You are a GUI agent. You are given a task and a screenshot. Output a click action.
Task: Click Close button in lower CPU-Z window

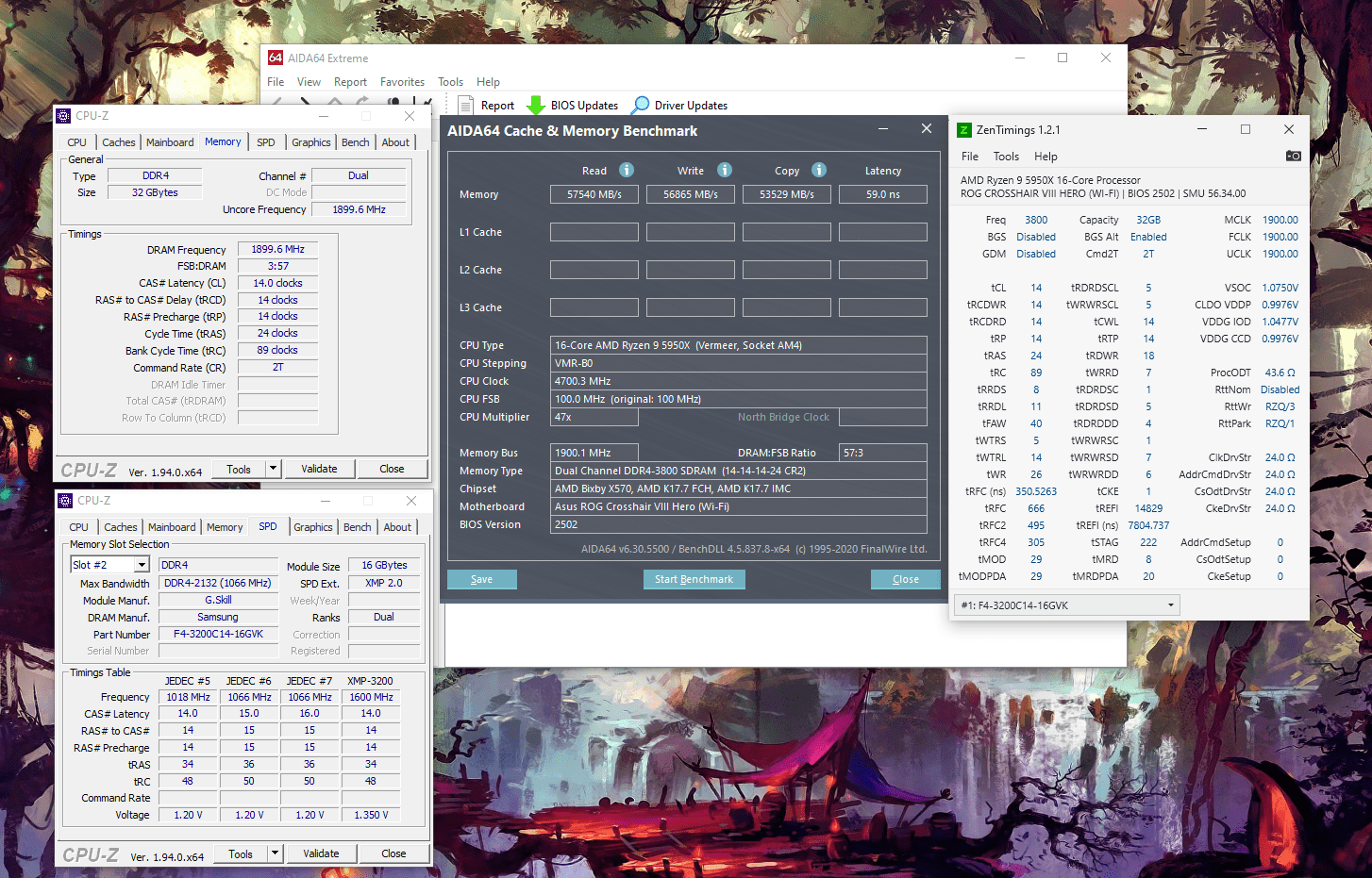tap(393, 853)
